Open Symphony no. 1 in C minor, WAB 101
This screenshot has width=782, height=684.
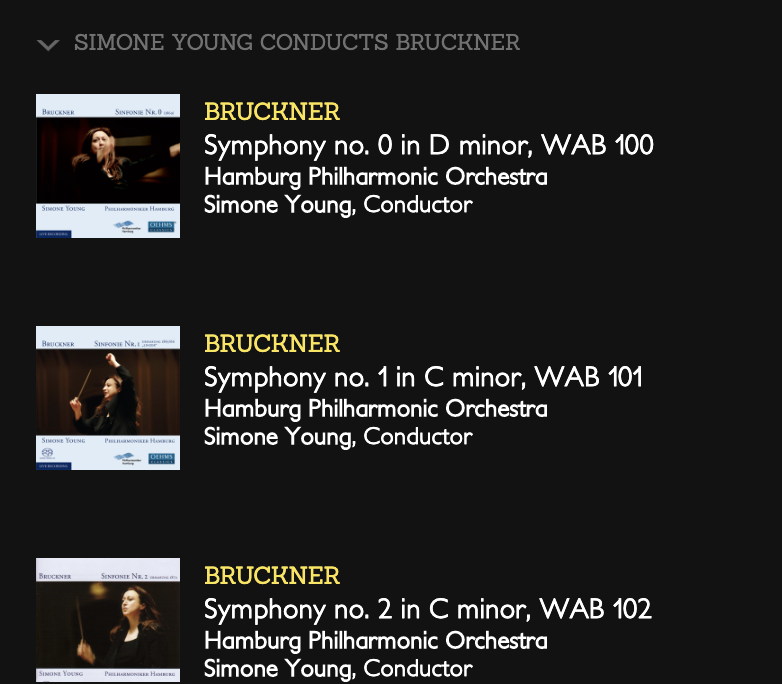423,378
